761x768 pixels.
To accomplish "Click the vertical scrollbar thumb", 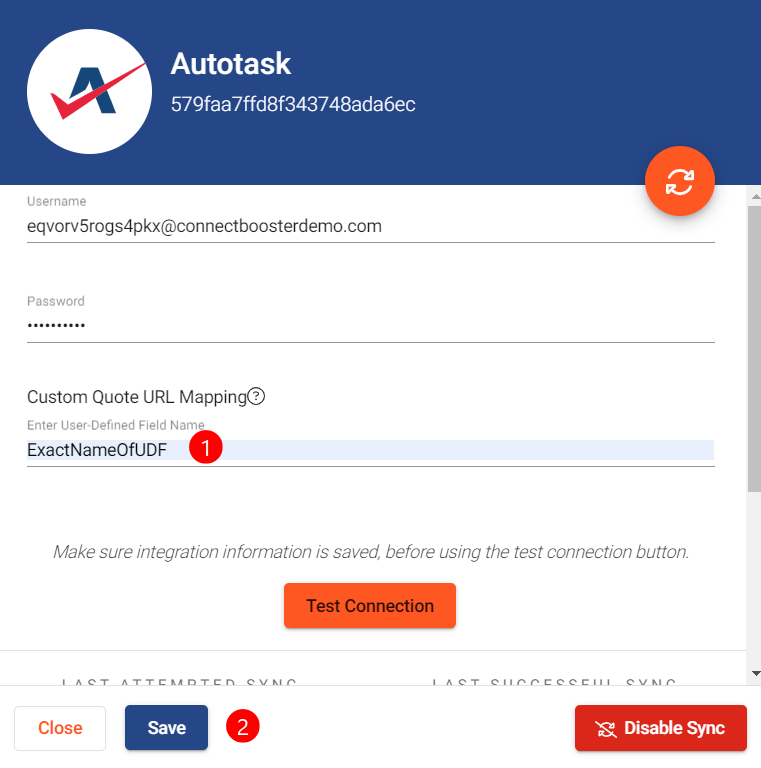I will [754, 349].
